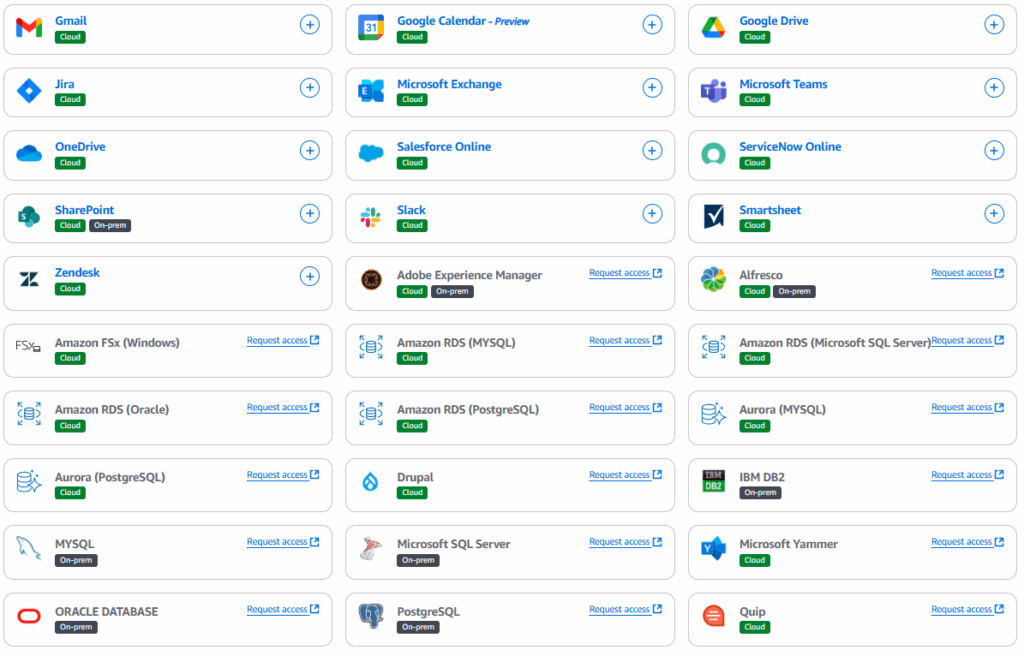
Task: Click the Amazon FSx logo icon
Action: (x=28, y=346)
